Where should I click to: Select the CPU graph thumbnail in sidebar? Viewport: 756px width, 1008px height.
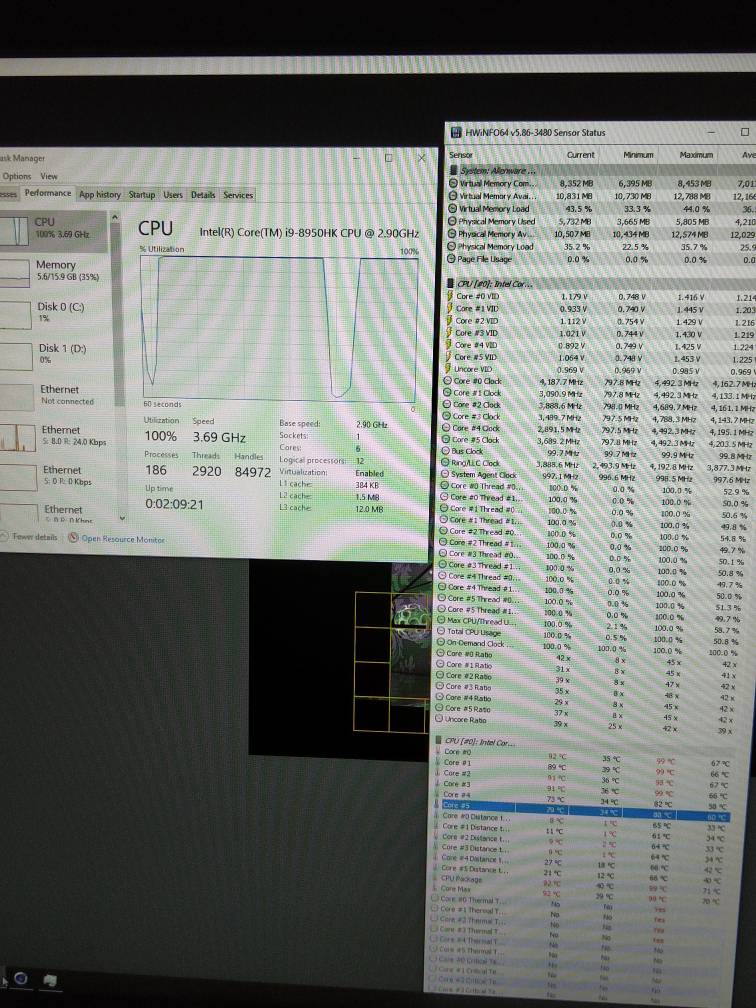(x=14, y=230)
